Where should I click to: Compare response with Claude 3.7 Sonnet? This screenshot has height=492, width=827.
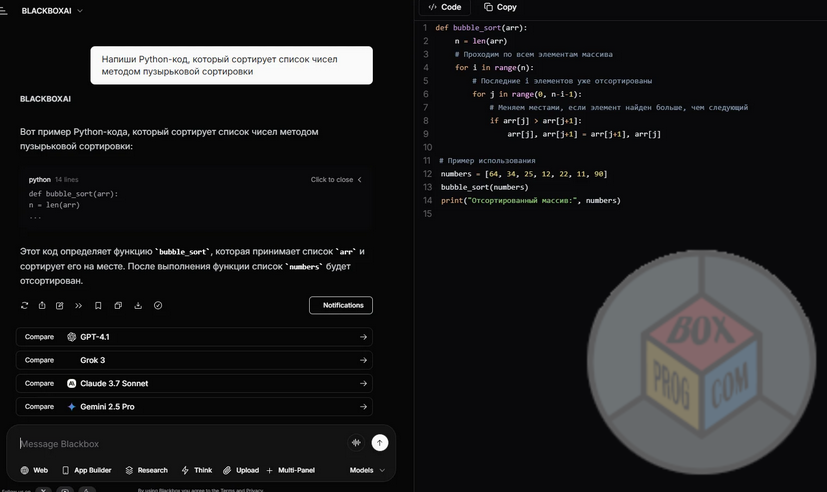click(195, 384)
